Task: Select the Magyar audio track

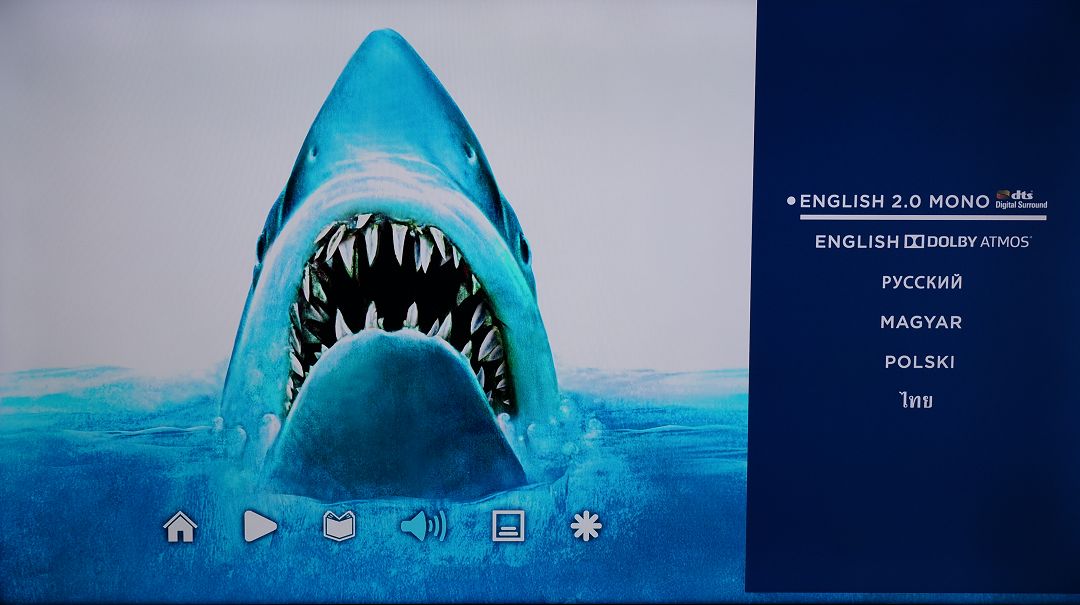Action: 921,322
